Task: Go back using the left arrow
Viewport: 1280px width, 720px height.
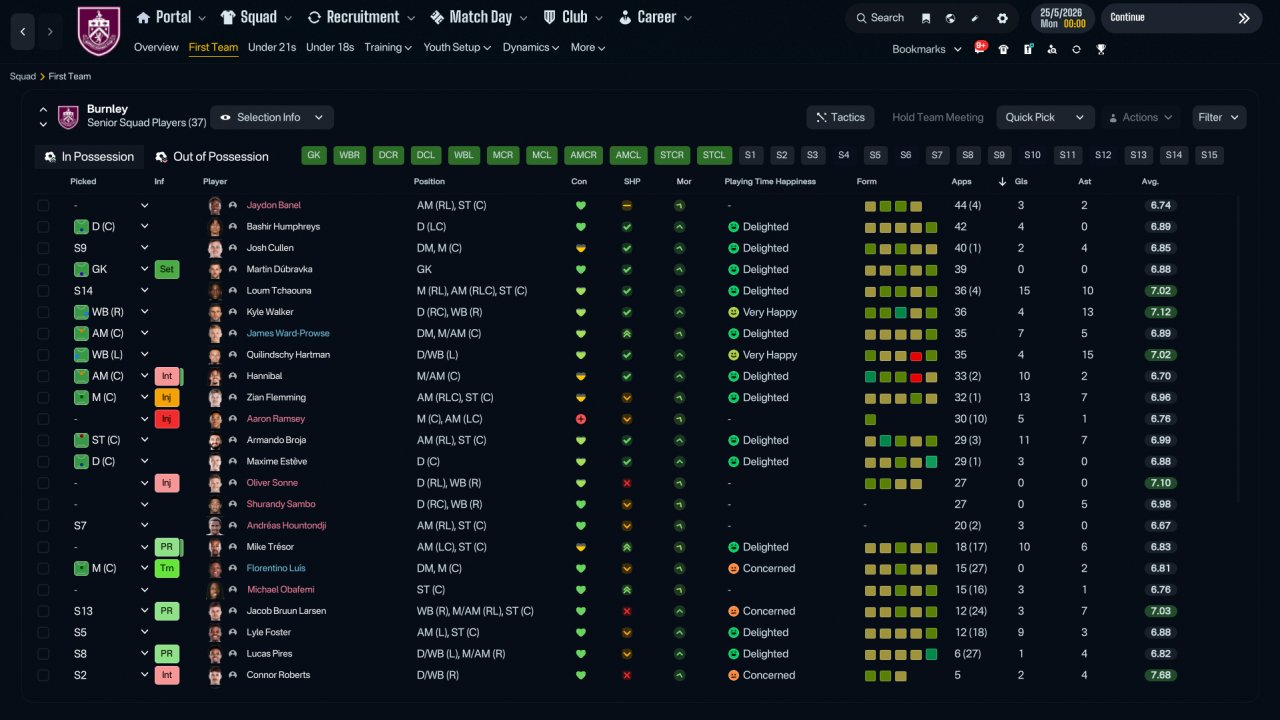Action: [23, 32]
